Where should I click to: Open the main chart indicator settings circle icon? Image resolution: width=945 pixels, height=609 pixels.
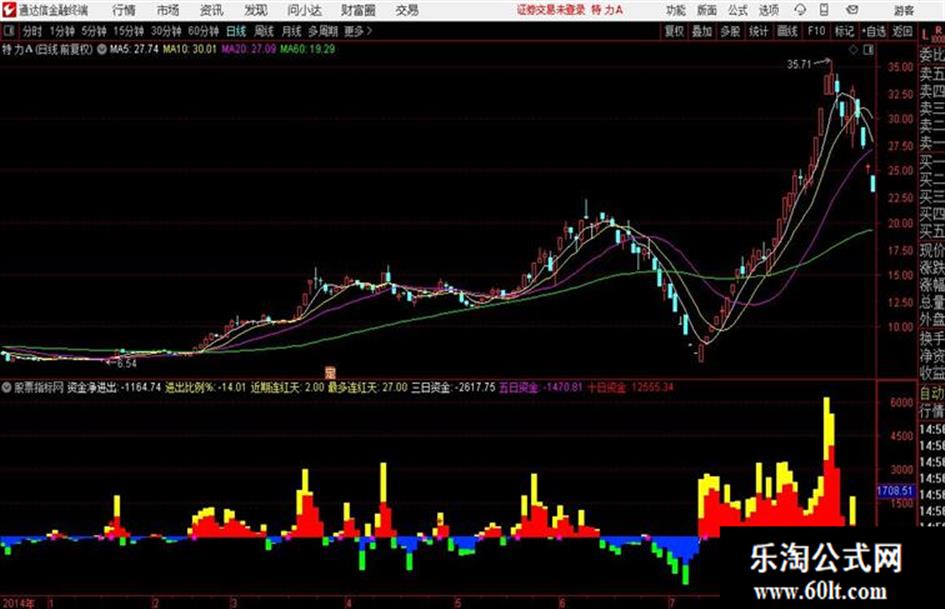[102, 49]
